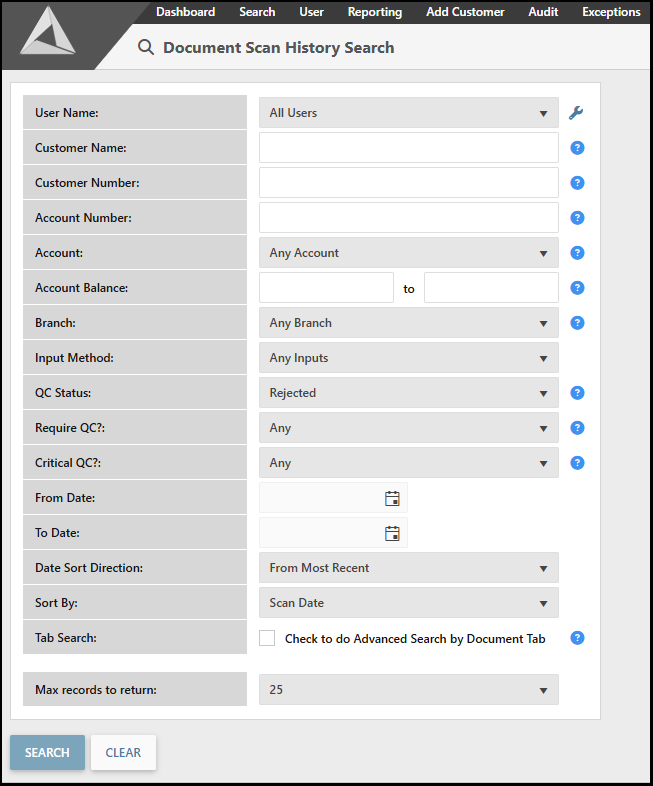Open the From Date calendar picker
Viewport: 653px width, 786px height.
click(x=392, y=498)
